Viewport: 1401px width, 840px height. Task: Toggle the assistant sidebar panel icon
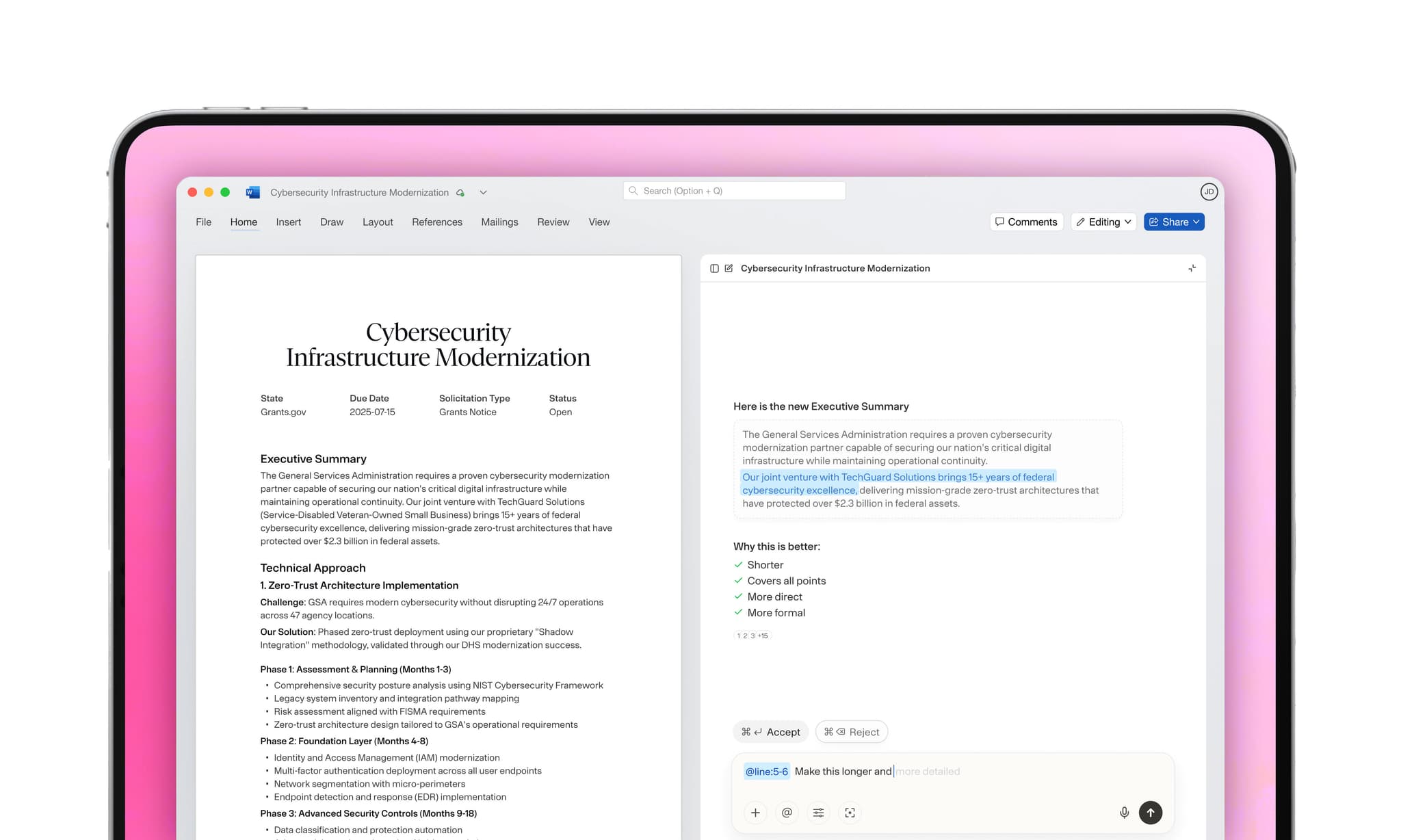(714, 268)
